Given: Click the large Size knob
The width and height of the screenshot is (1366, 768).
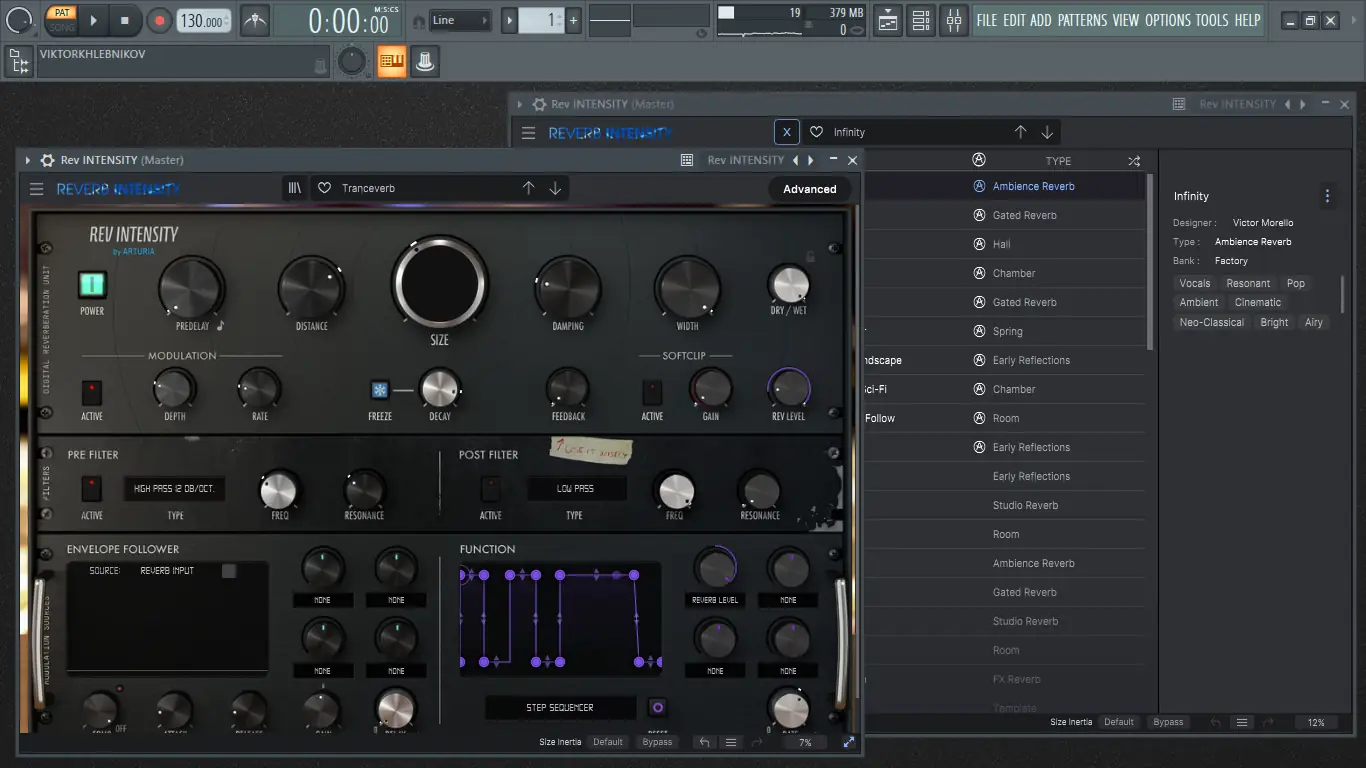Looking at the screenshot, I should 440,283.
